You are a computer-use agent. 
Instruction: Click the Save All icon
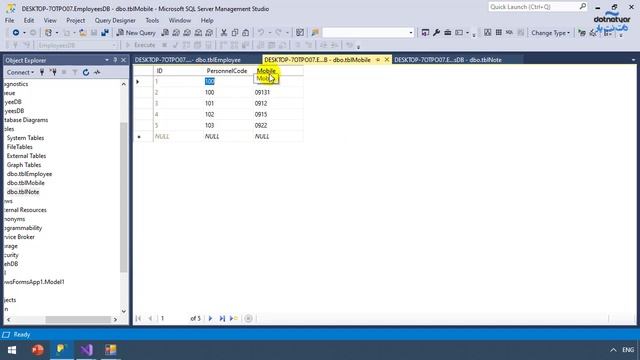click(105, 33)
